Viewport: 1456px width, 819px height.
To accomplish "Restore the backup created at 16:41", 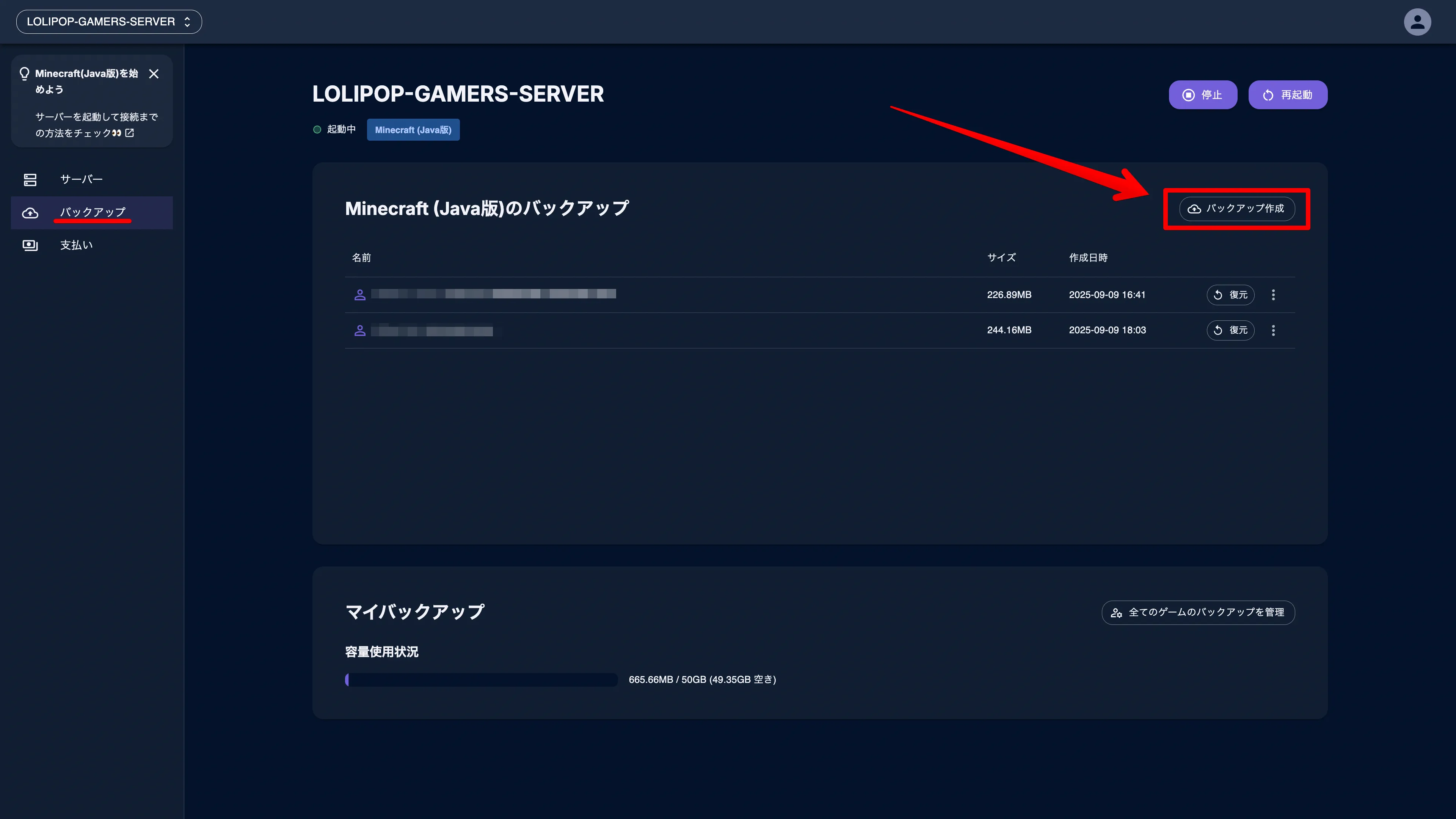I will tap(1230, 295).
